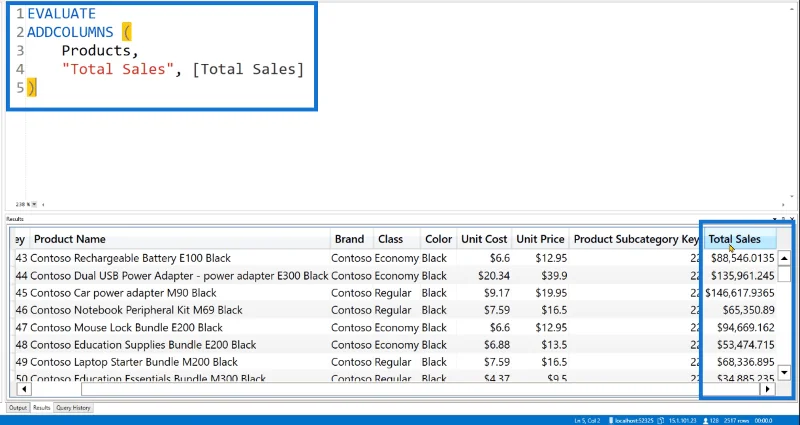
Task: Click the 15.1.101.23 server version text
Action: [682, 420]
